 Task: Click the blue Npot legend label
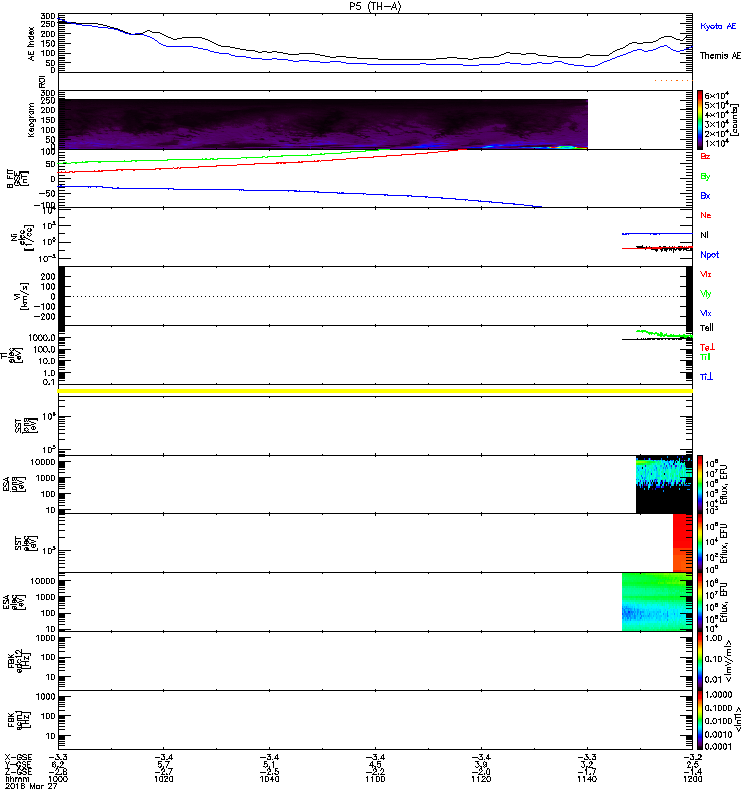pyautogui.click(x=710, y=255)
